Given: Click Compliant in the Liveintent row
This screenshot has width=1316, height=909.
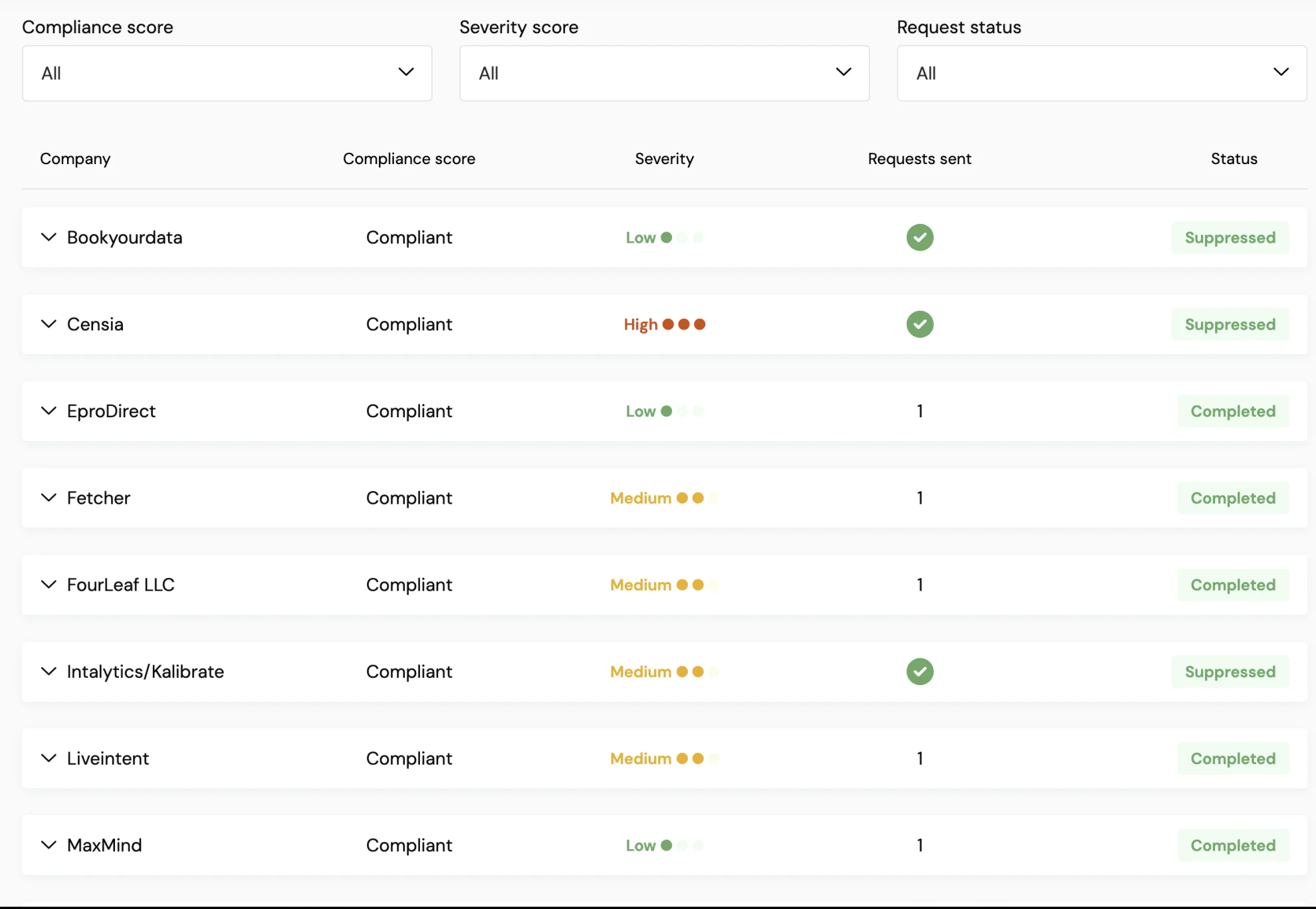Looking at the screenshot, I should point(409,758).
